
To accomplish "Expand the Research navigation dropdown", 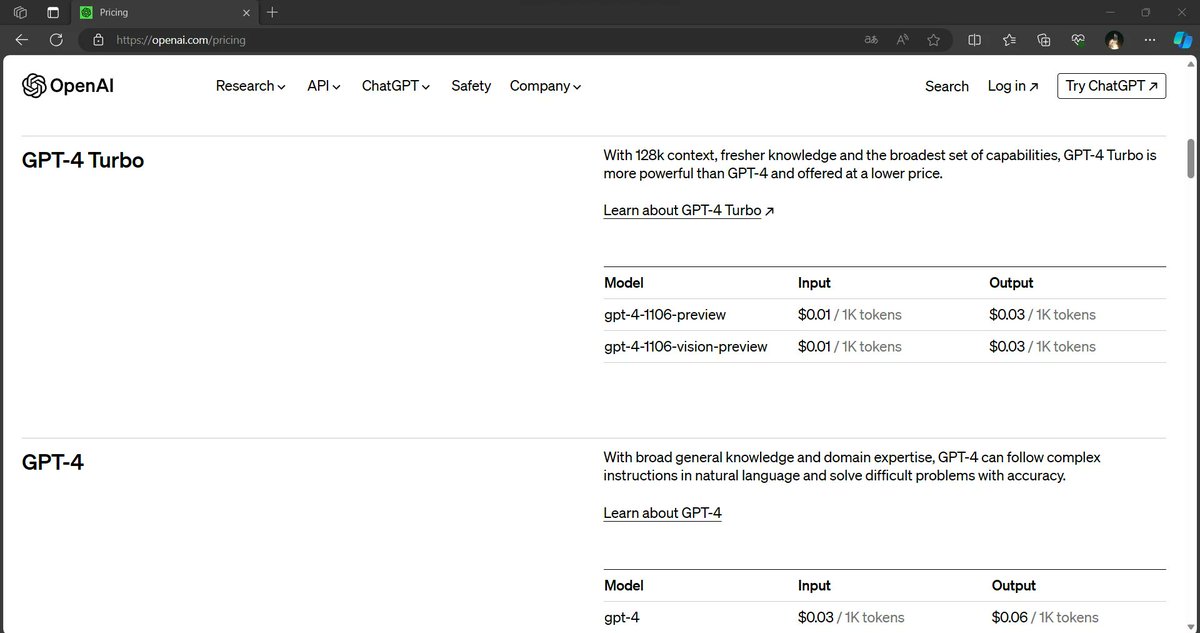I will click(x=249, y=86).
